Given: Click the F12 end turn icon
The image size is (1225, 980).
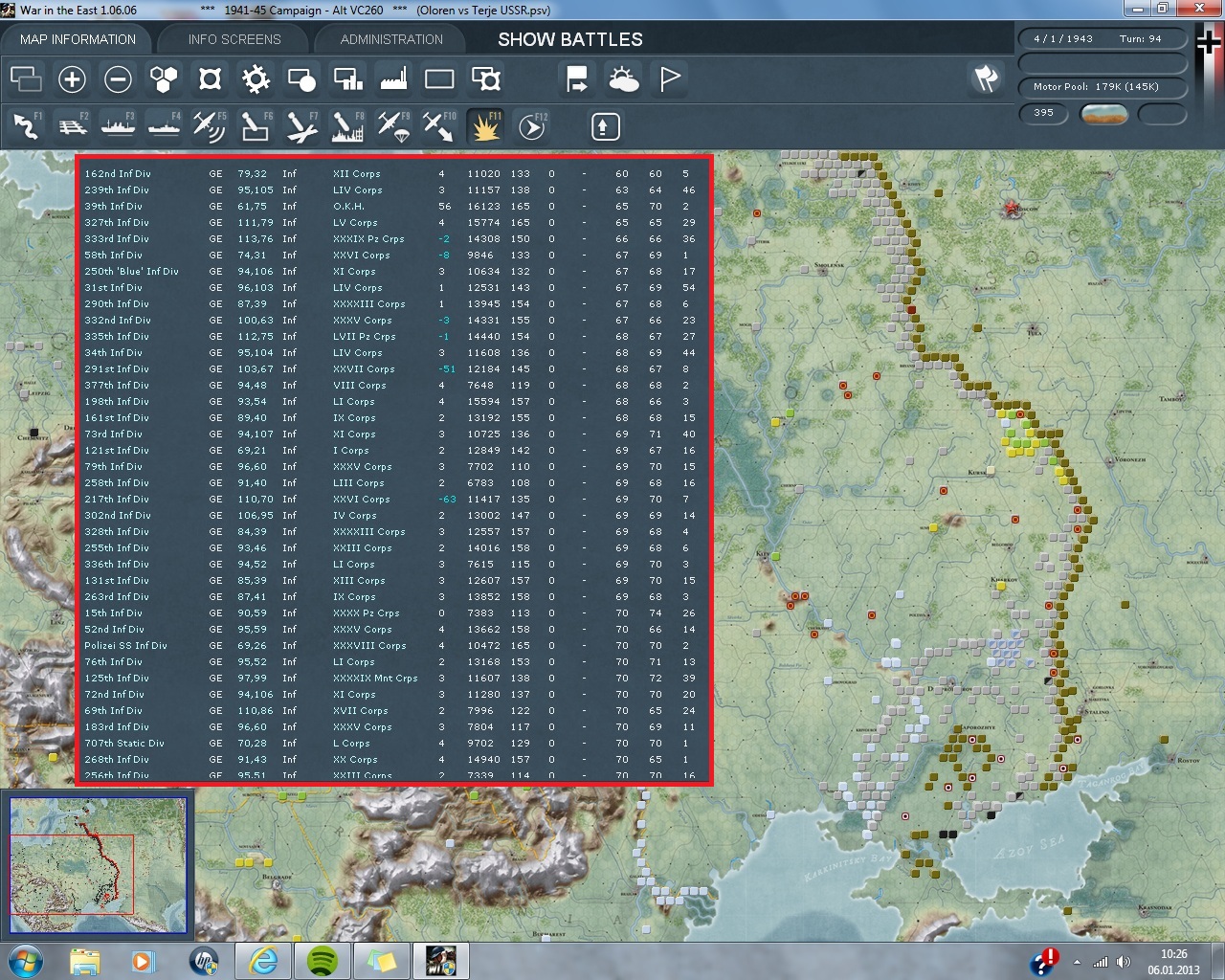Looking at the screenshot, I should click(x=532, y=126).
